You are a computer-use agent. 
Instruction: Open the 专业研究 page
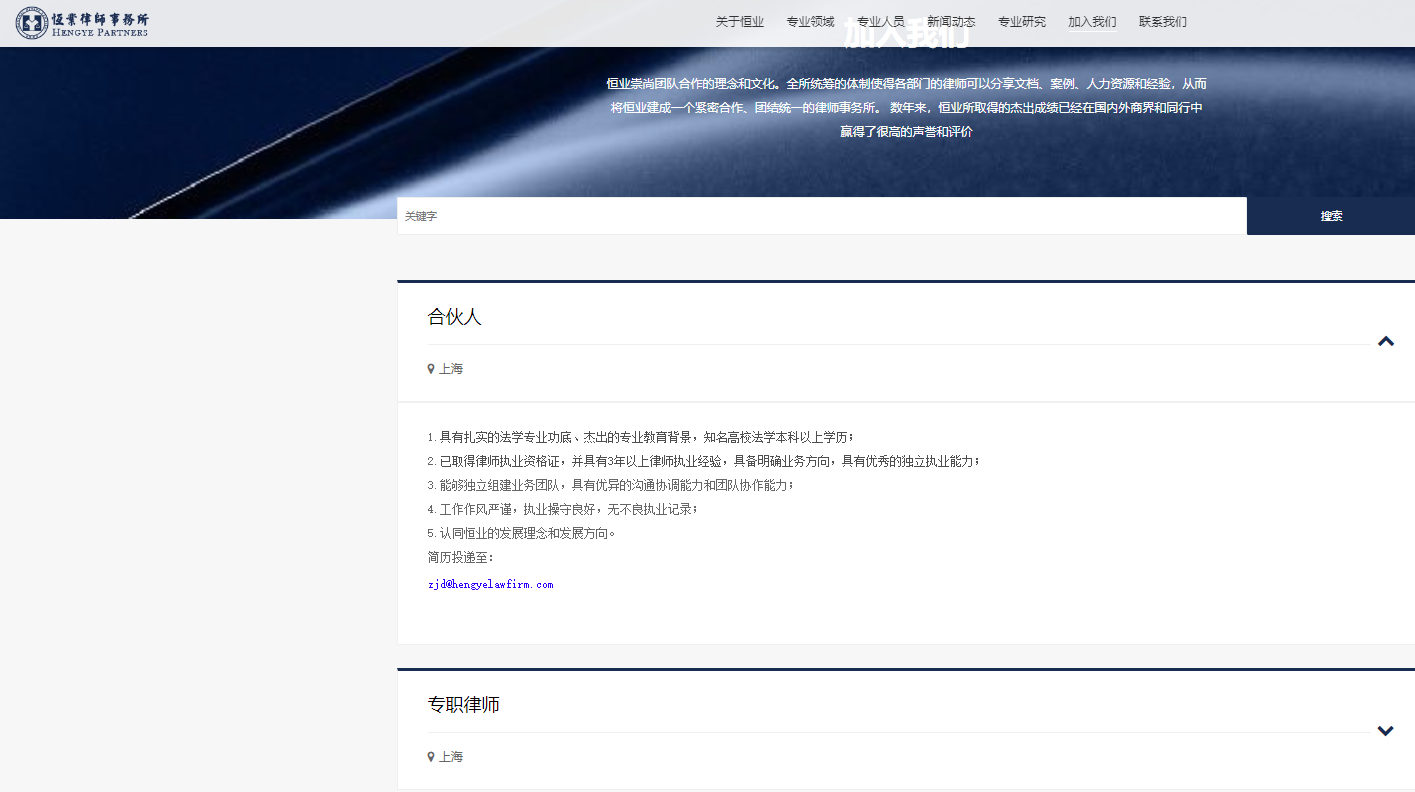click(1021, 21)
